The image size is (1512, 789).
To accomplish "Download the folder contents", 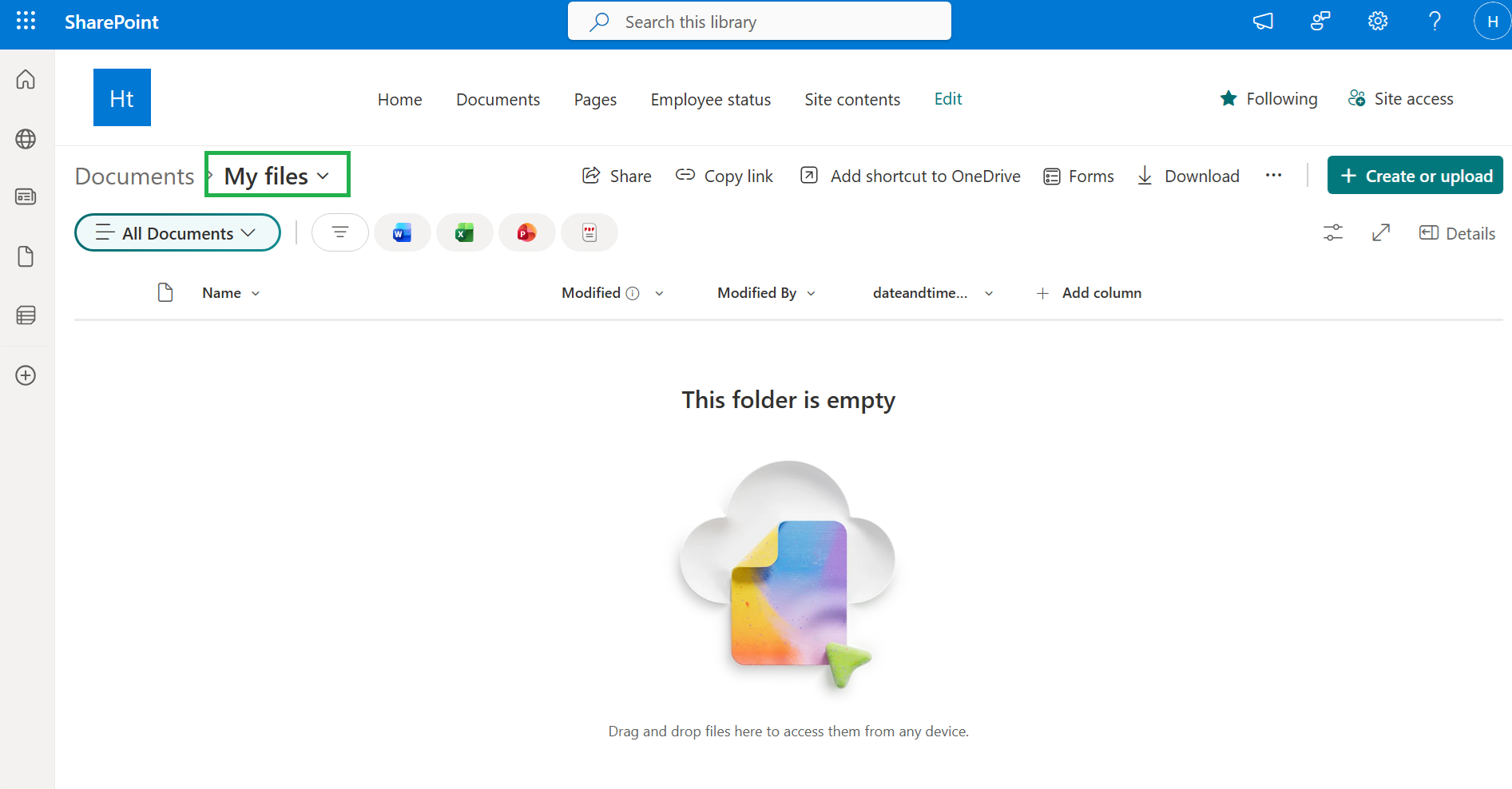I will pyautogui.click(x=1189, y=176).
